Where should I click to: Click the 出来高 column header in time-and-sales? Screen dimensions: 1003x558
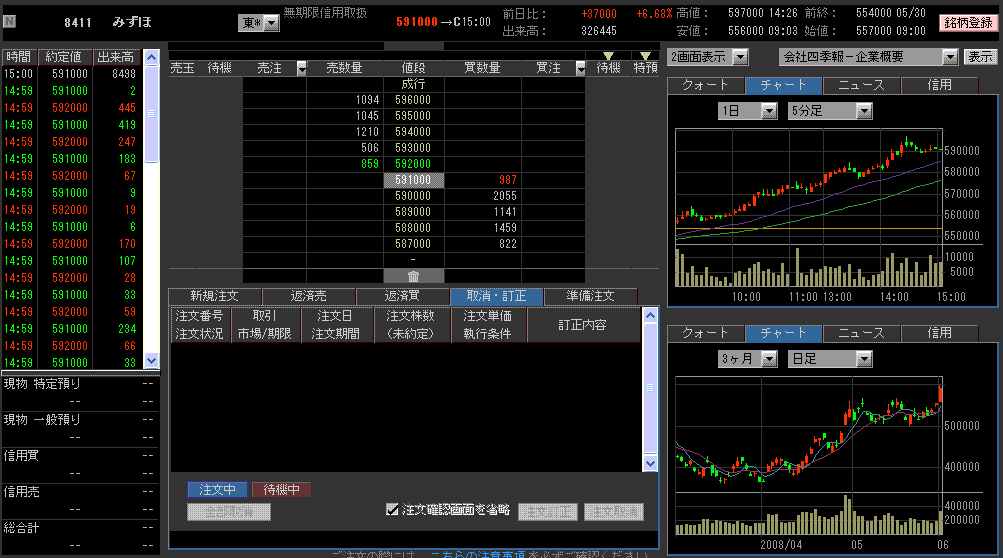click(x=116, y=57)
